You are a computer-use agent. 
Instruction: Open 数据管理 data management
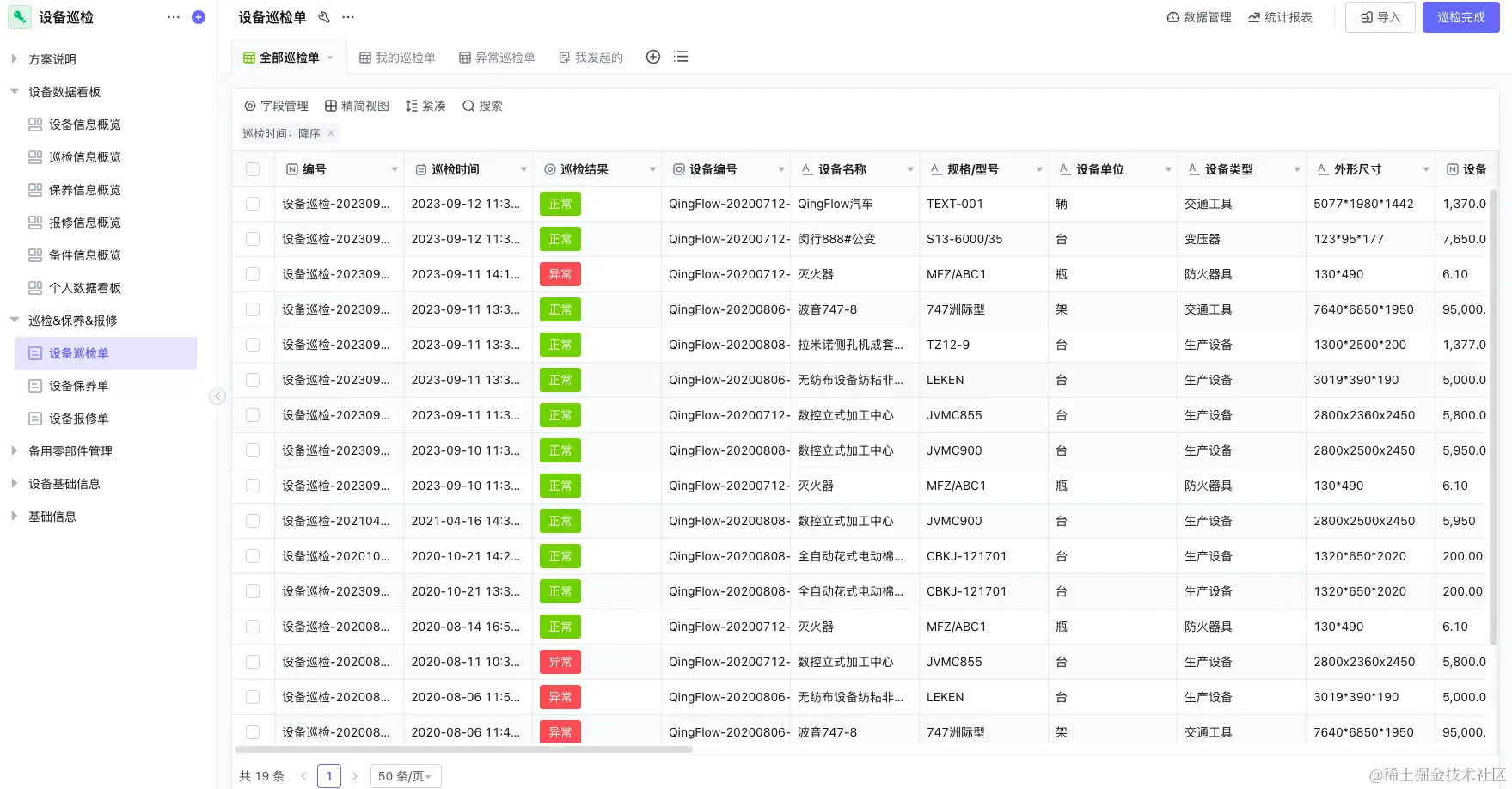[x=1199, y=17]
